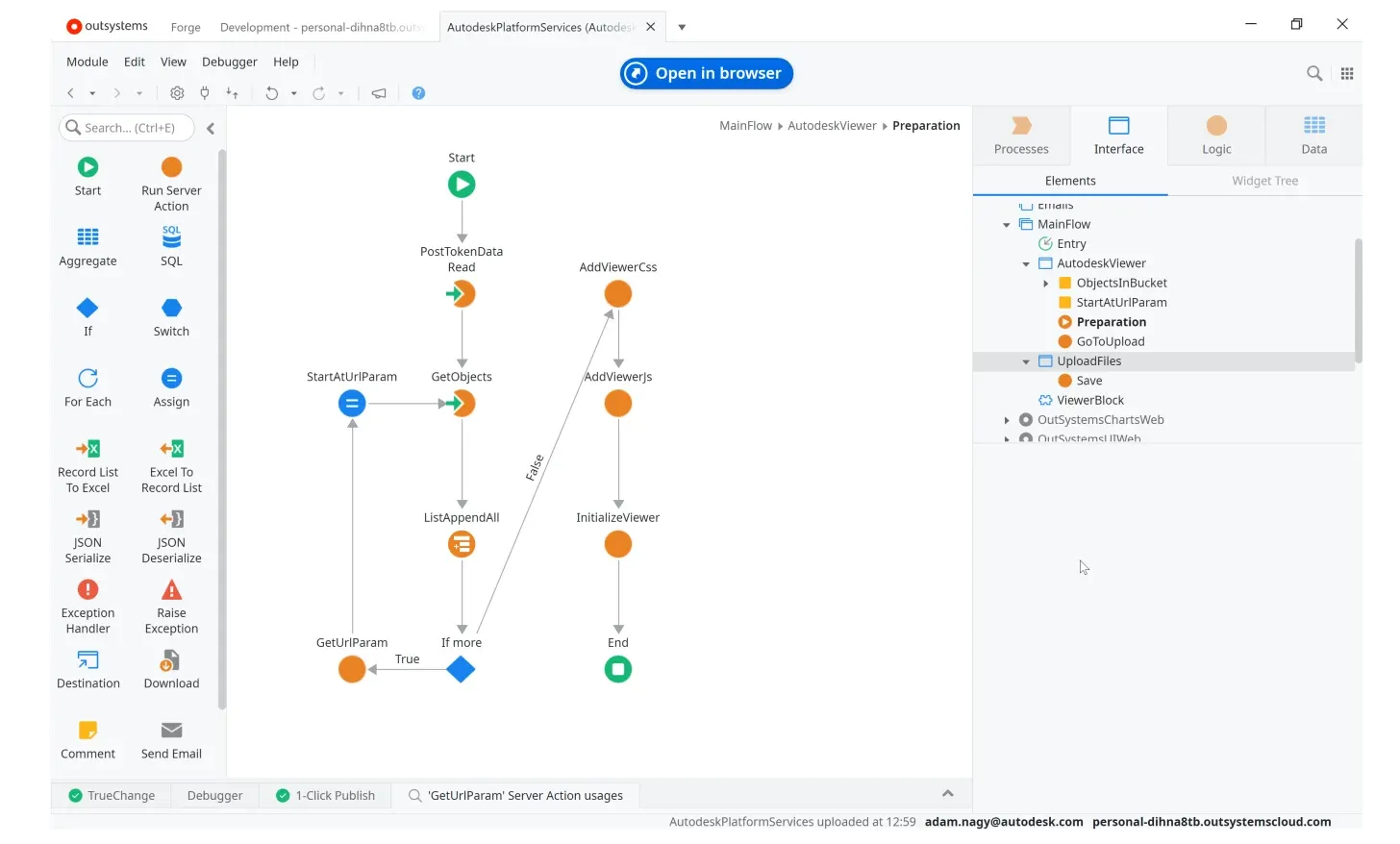The width and height of the screenshot is (1400, 844).
Task: Select the For Each tool
Action: 87,387
